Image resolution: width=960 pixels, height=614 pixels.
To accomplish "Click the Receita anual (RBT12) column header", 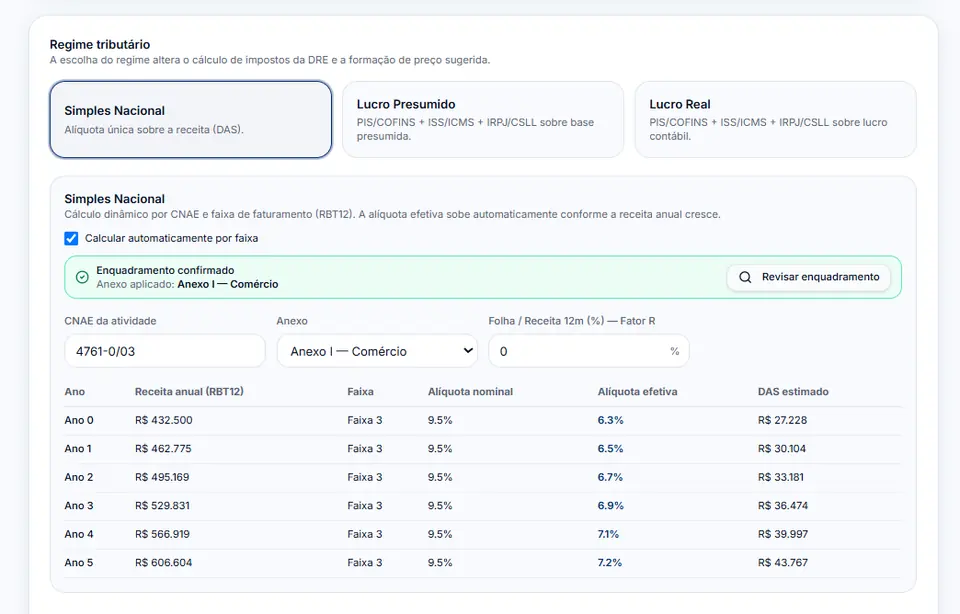I will point(189,392).
